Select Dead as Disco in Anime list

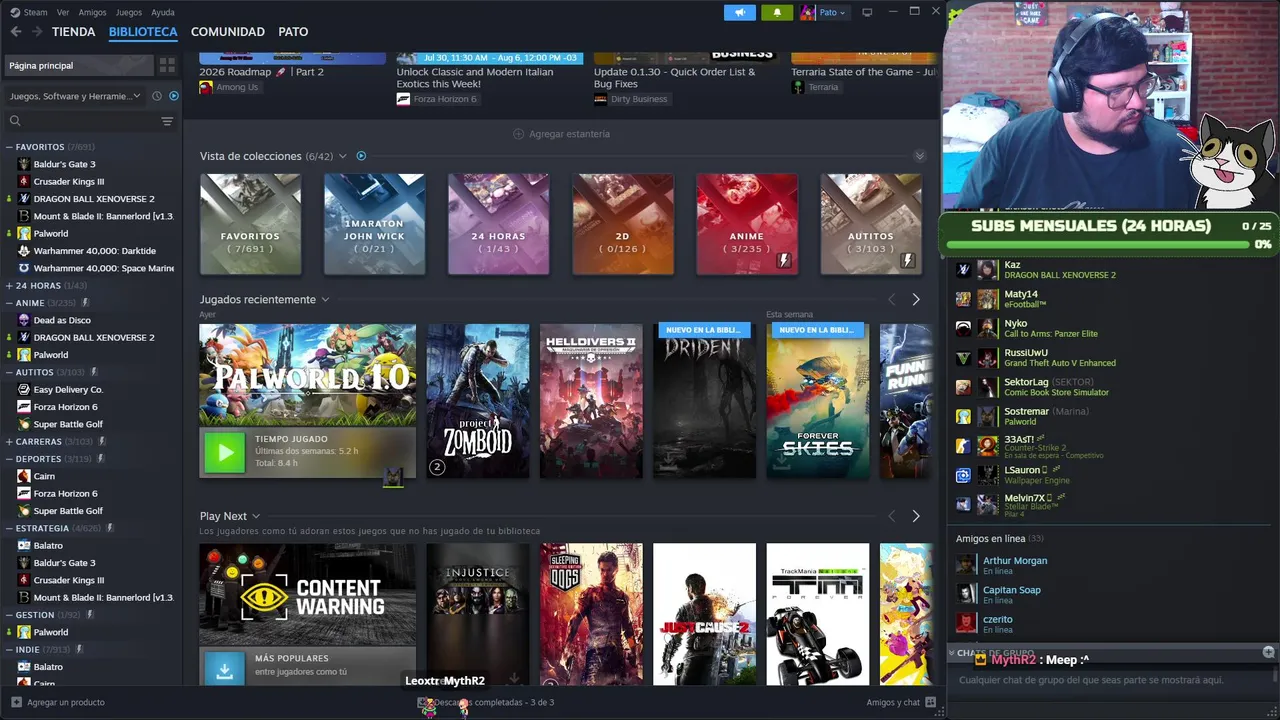[62, 320]
